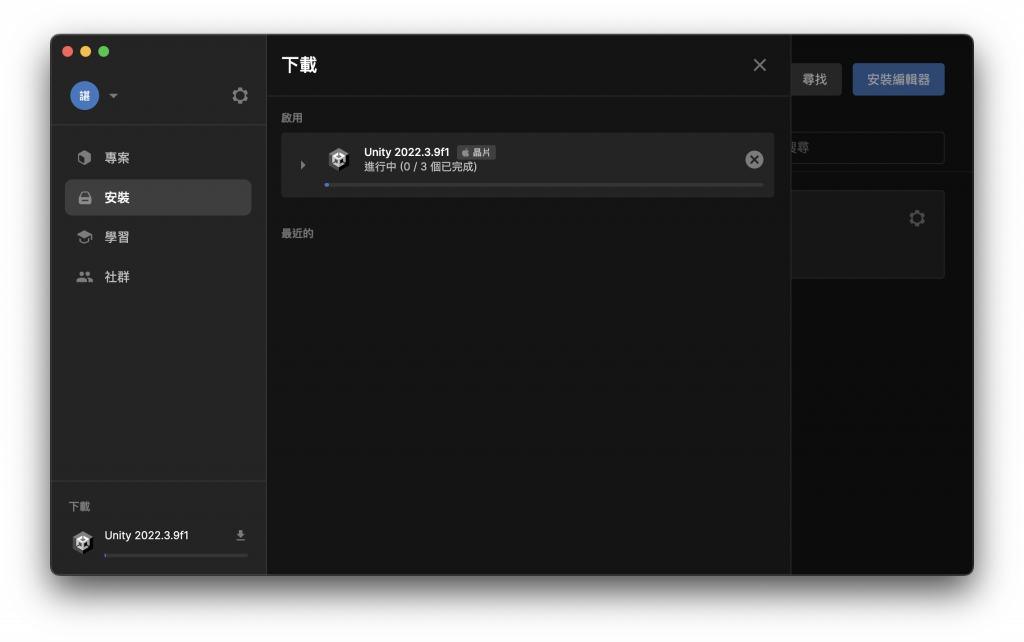The height and width of the screenshot is (642, 1024).
Task: Click the green fullscreen window button
Action: tap(103, 52)
